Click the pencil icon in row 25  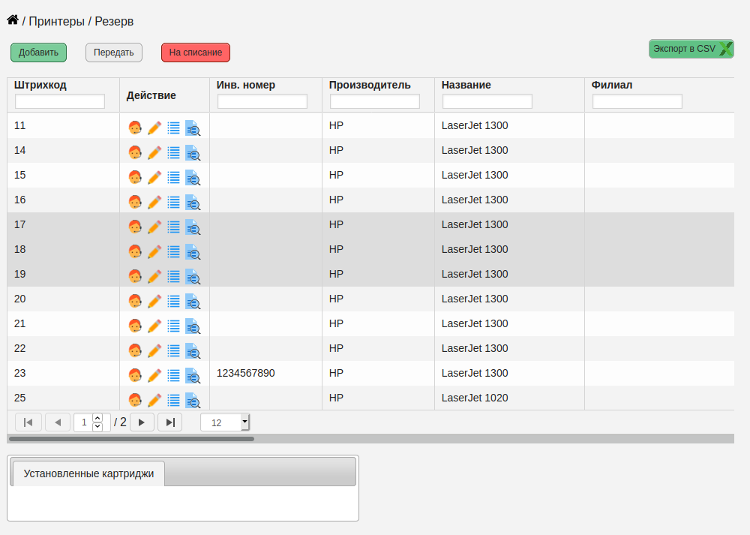click(154, 400)
